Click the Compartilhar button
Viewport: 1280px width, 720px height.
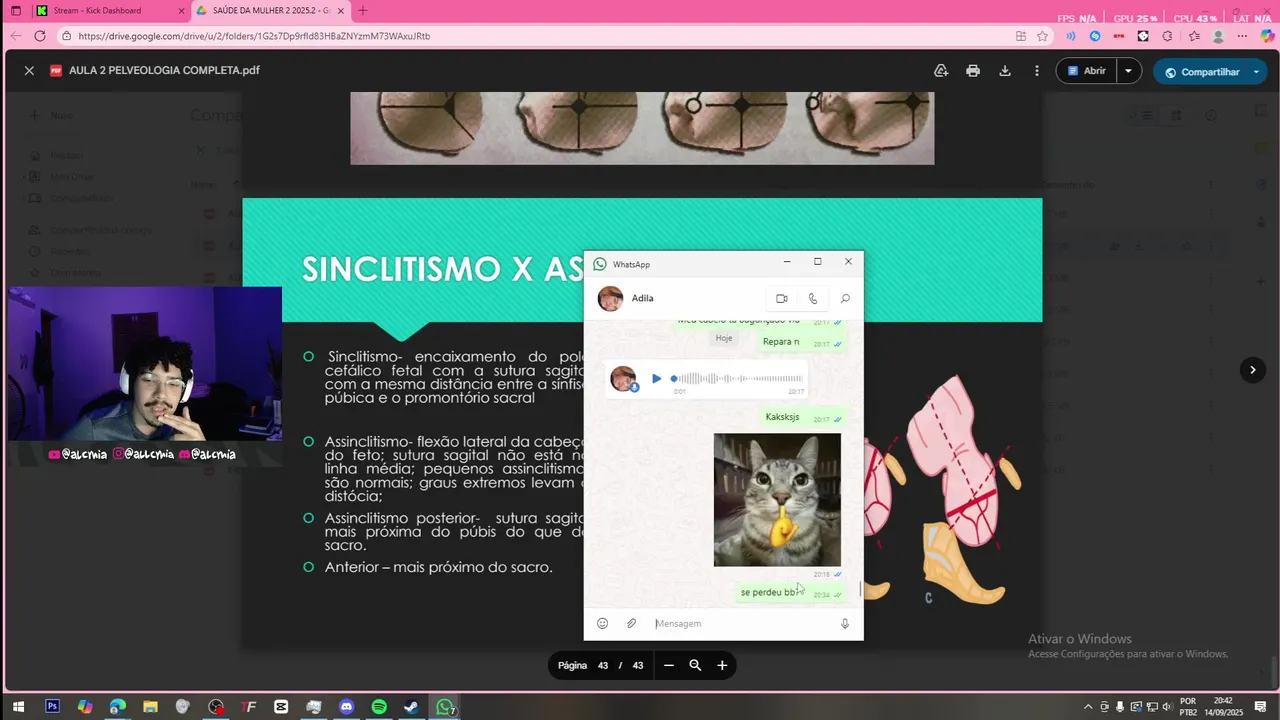[1200, 72]
